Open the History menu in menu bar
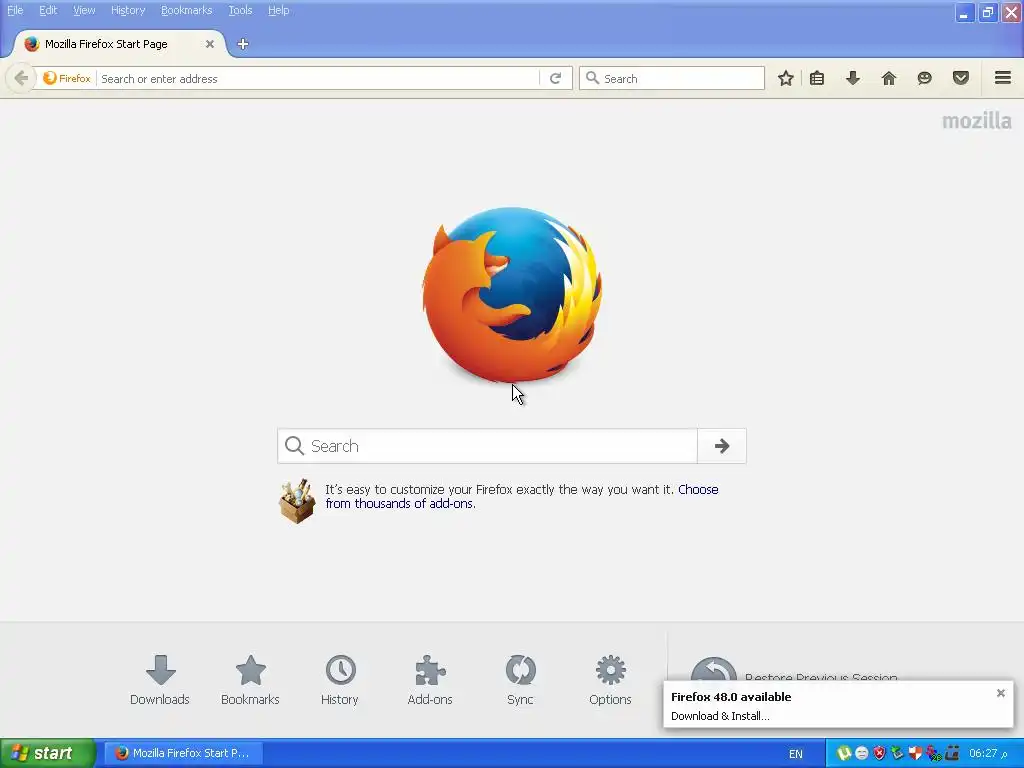The image size is (1024, 768). pyautogui.click(x=128, y=10)
